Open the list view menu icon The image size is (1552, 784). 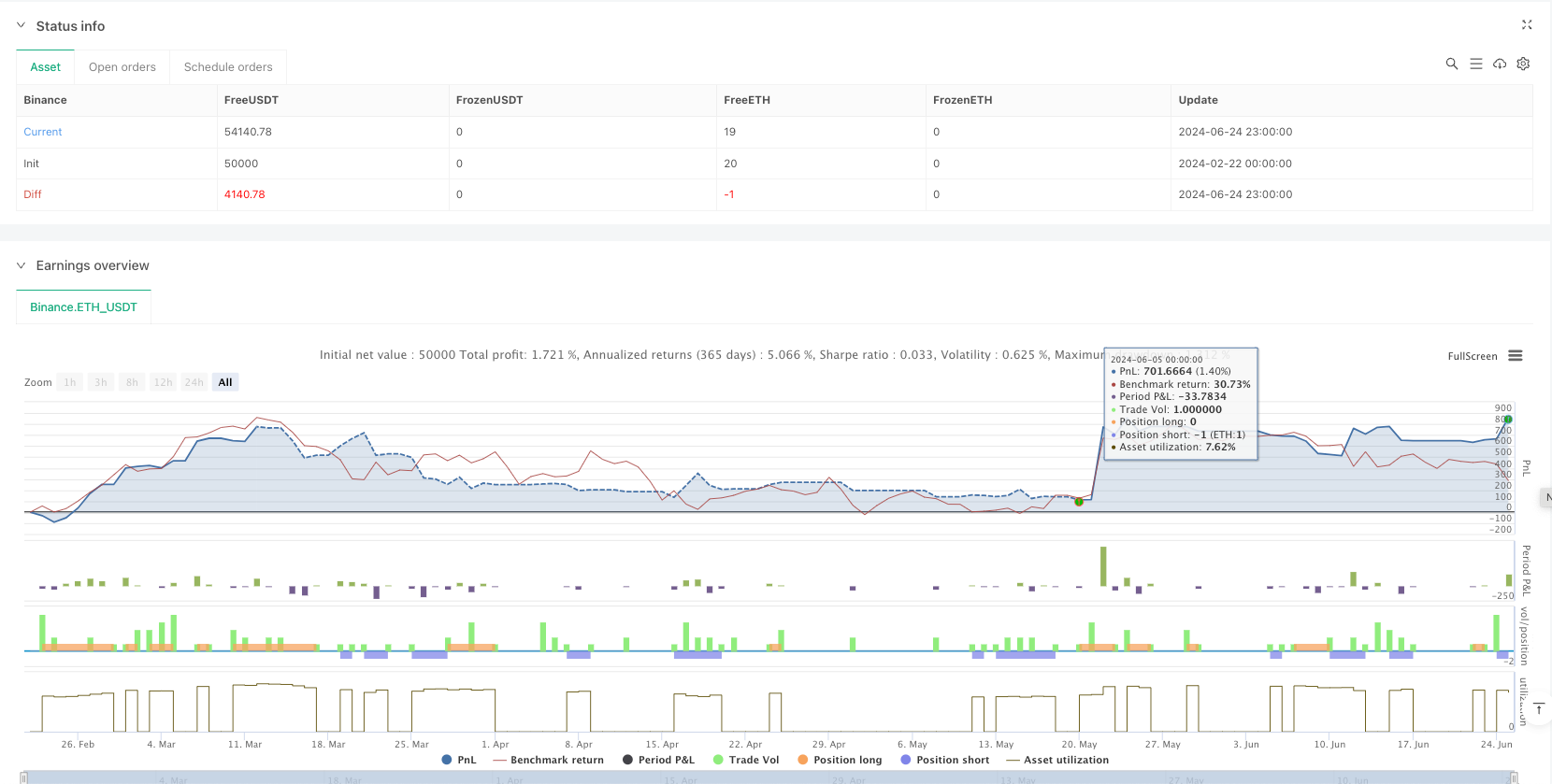tap(1475, 64)
